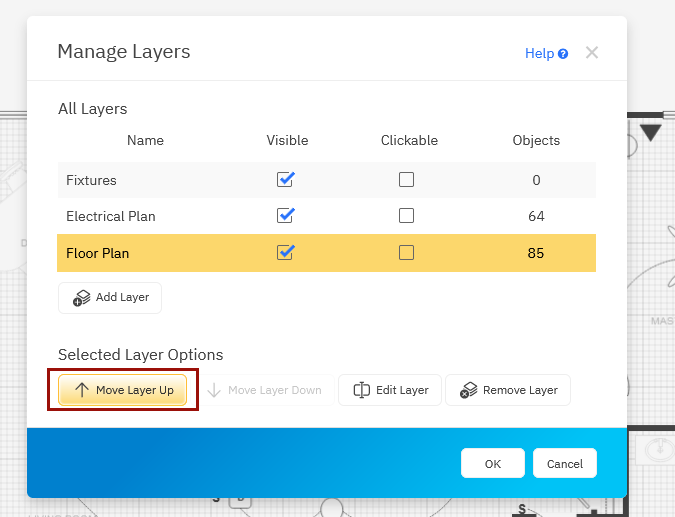The image size is (675, 517).
Task: Toggle visibility of the Fixtures layer
Action: pyautogui.click(x=286, y=180)
